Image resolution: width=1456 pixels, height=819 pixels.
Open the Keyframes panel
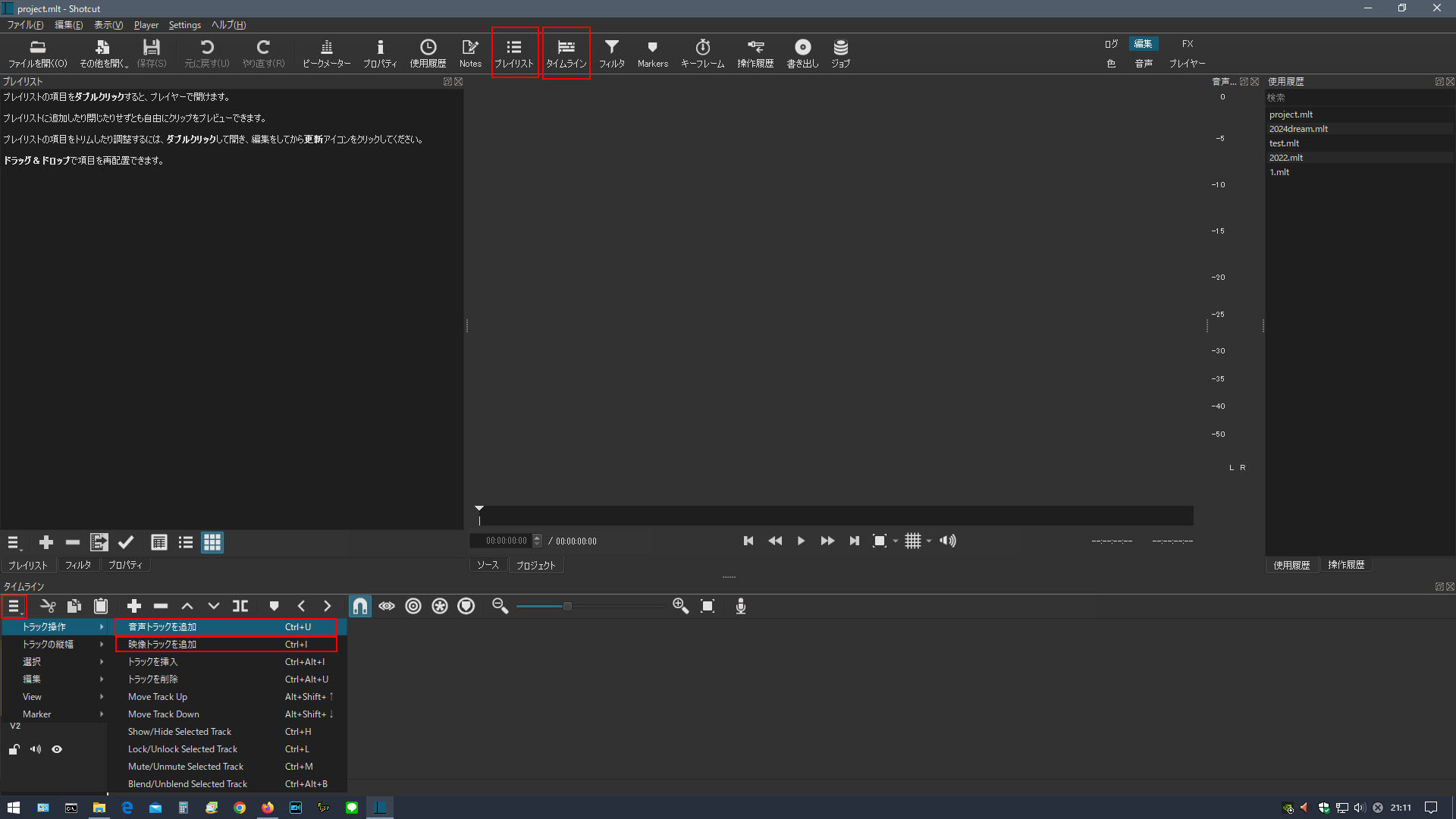pos(702,54)
